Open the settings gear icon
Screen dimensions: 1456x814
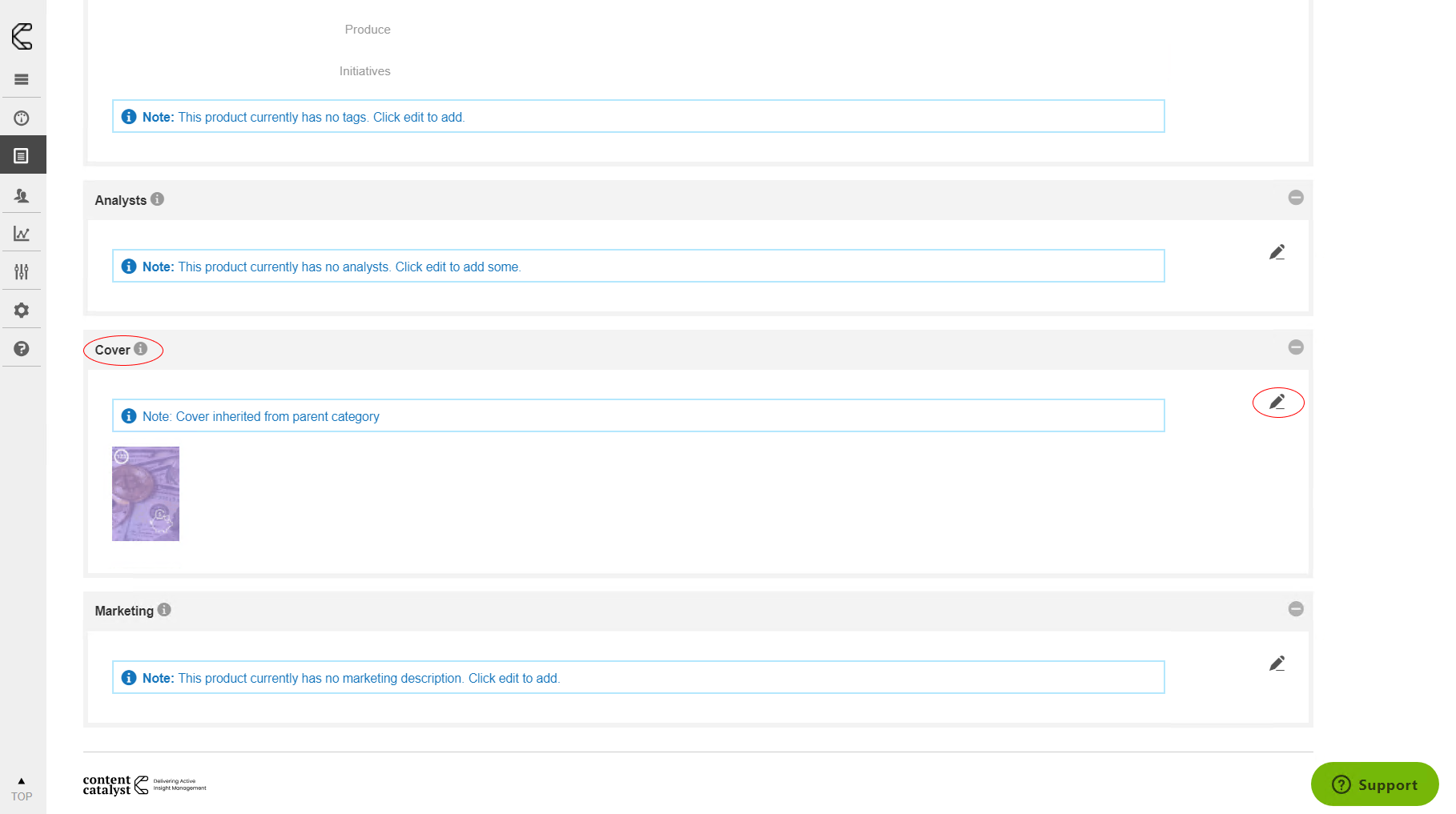[22, 310]
